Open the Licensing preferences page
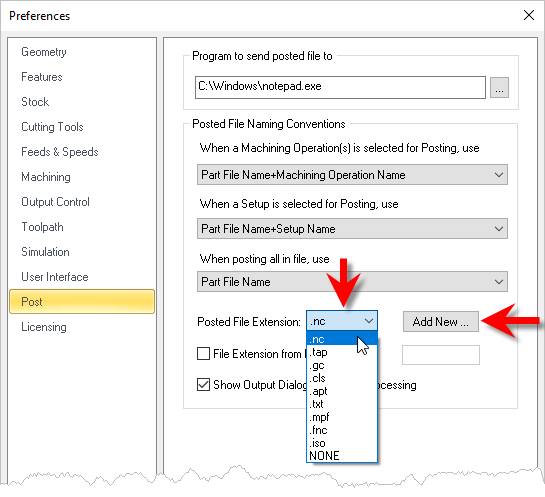 [44, 327]
